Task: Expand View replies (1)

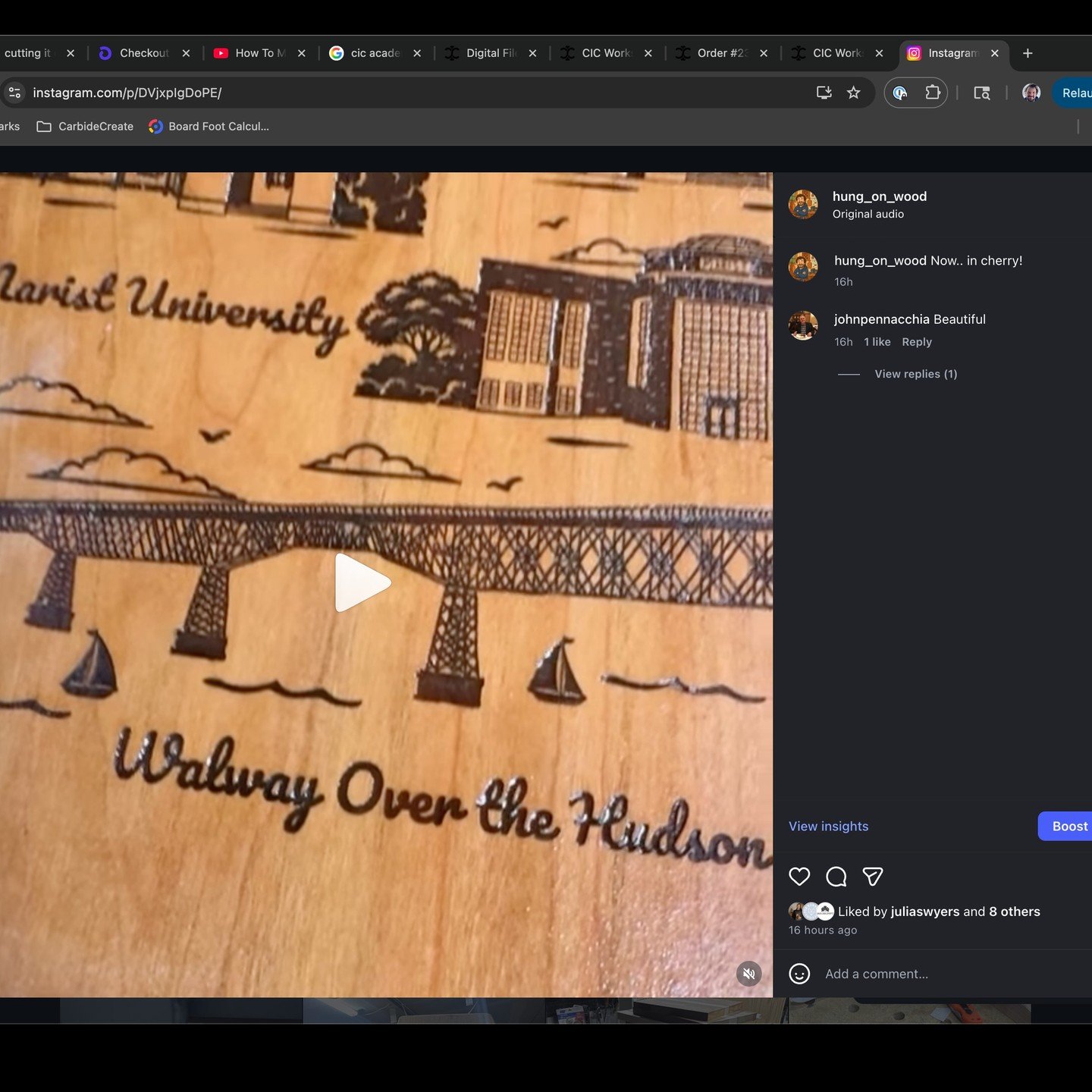Action: 916,374
